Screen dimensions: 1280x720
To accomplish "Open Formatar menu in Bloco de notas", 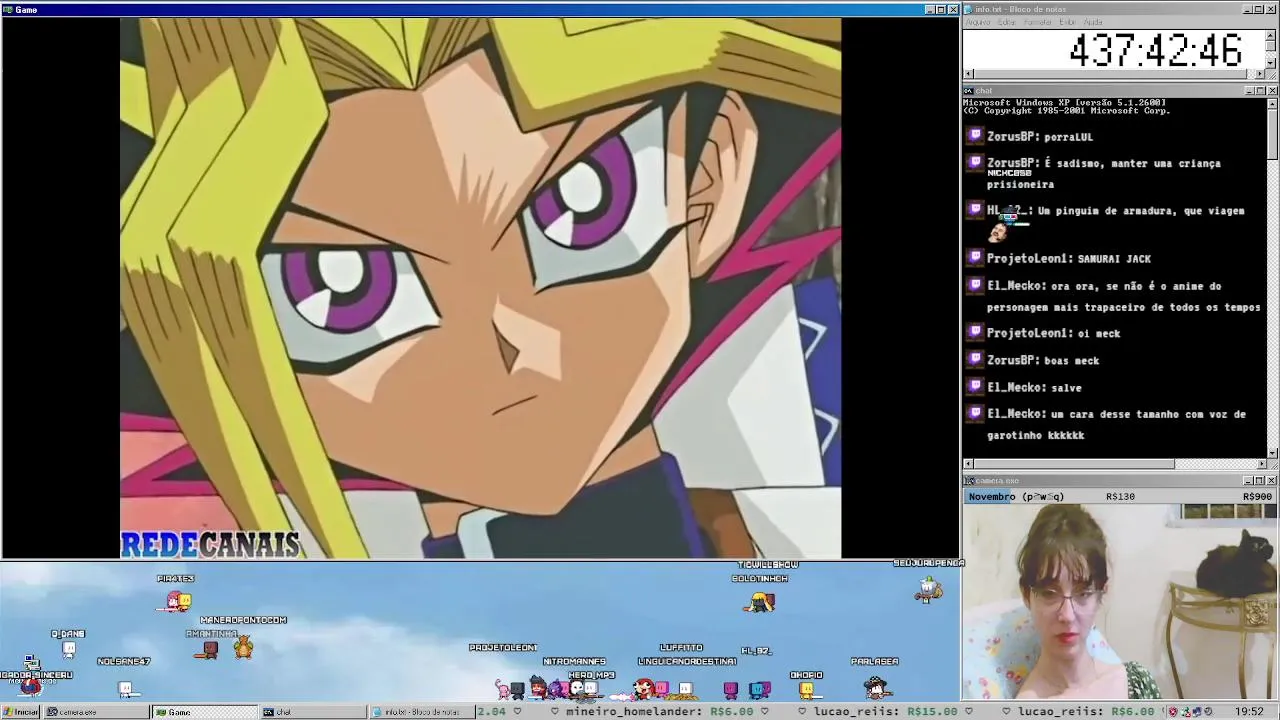I will [x=1038, y=22].
